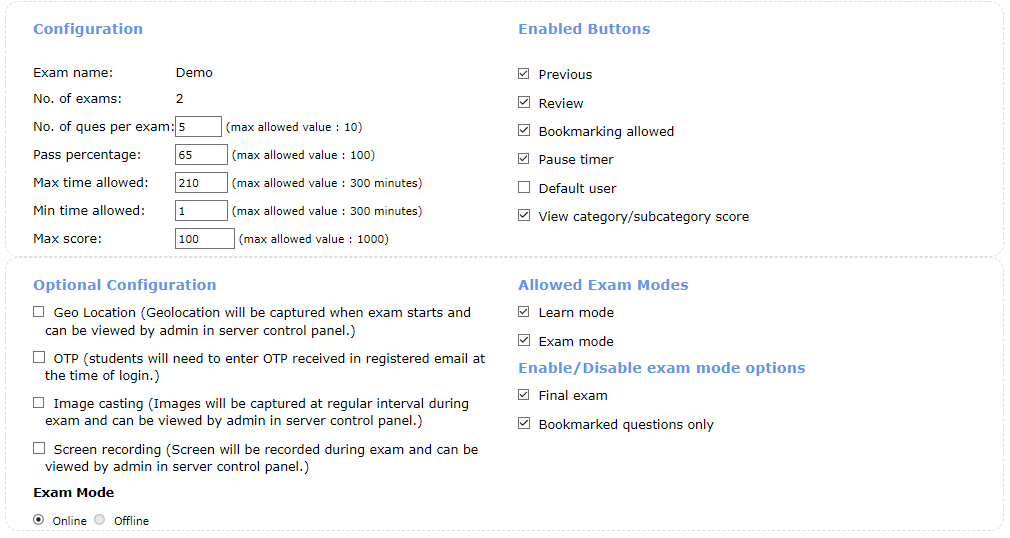This screenshot has width=1010, height=538.
Task: Toggle the Exam mode checkbox
Action: [x=524, y=340]
